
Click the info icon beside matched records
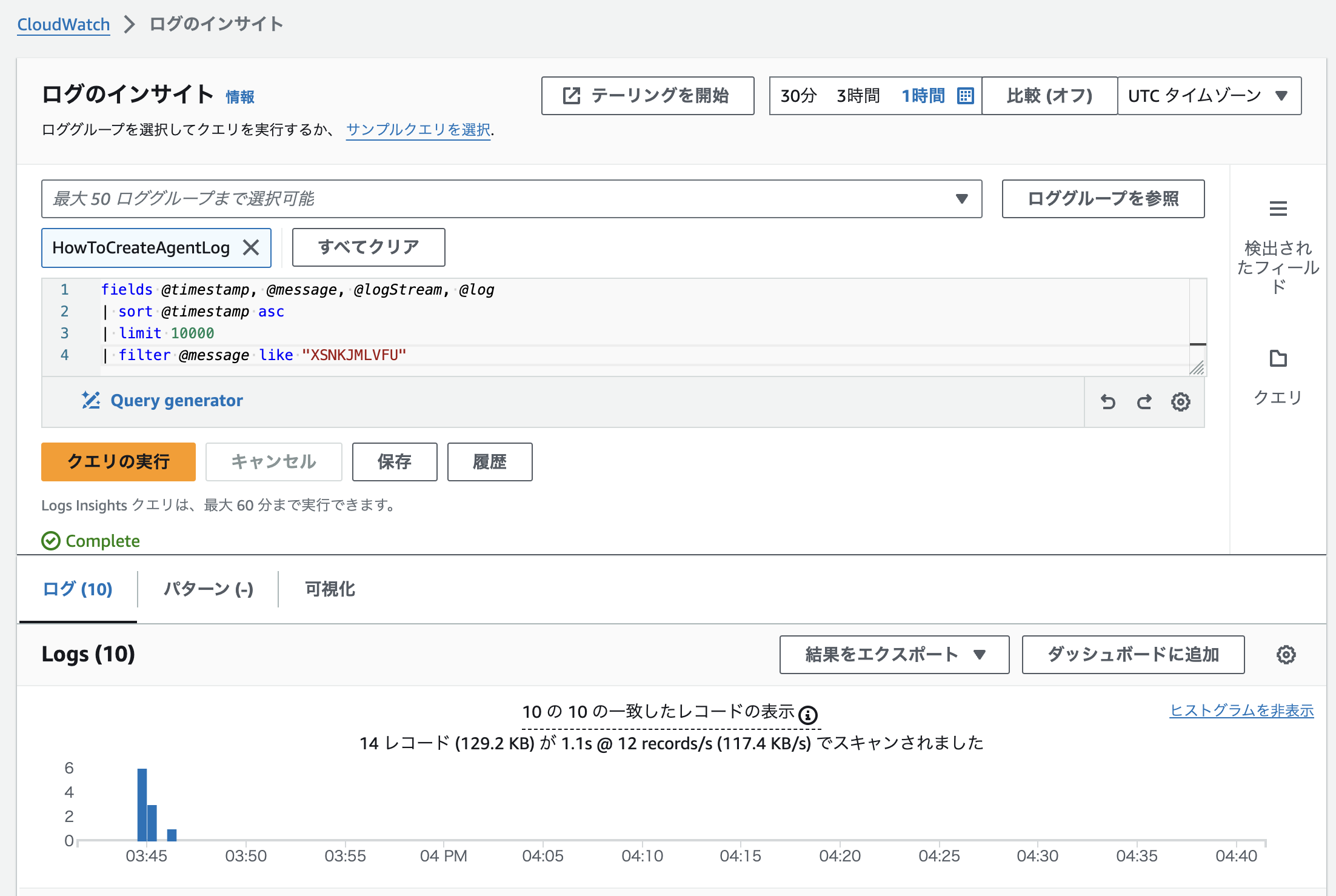pyautogui.click(x=807, y=715)
